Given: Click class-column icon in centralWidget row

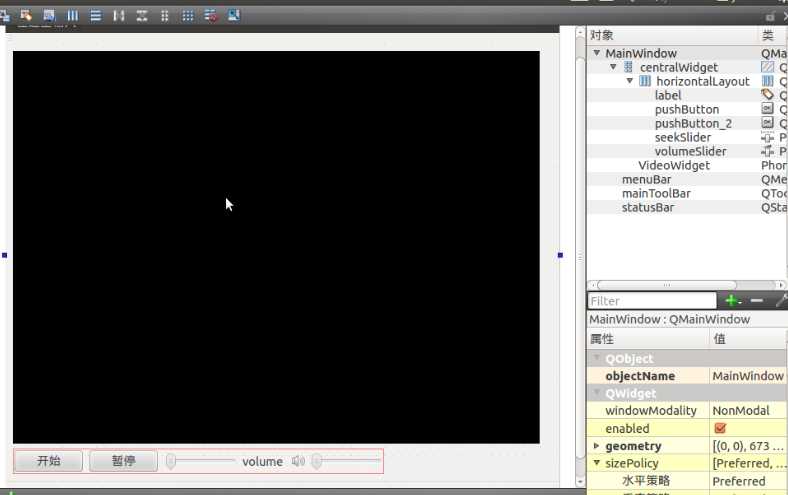Looking at the screenshot, I should (767, 67).
